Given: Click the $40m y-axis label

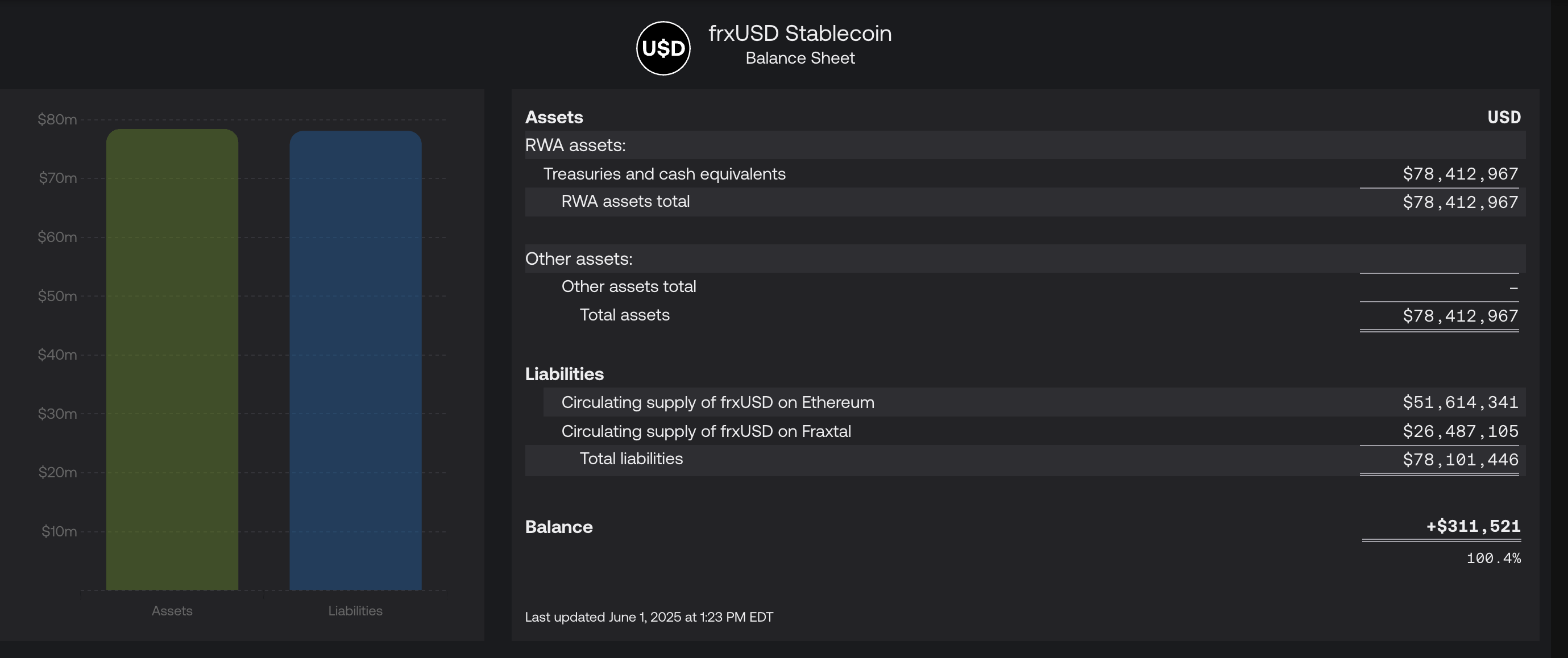Looking at the screenshot, I should coord(57,355).
